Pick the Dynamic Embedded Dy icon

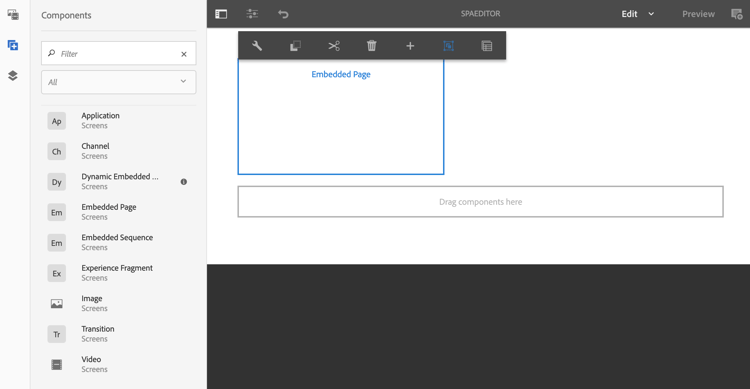tap(56, 182)
